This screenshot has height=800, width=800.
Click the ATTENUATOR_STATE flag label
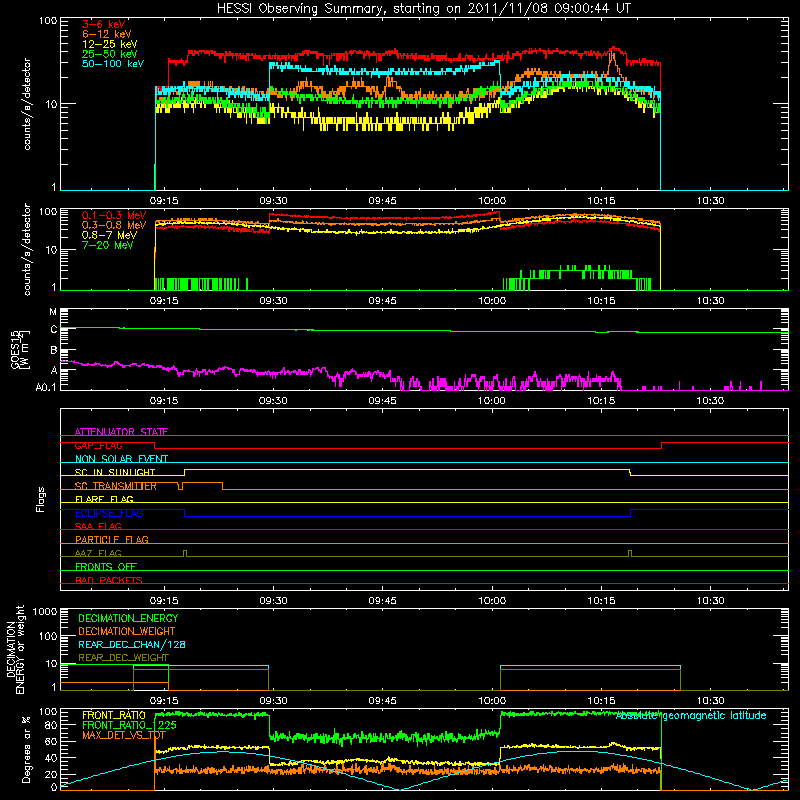coord(121,432)
